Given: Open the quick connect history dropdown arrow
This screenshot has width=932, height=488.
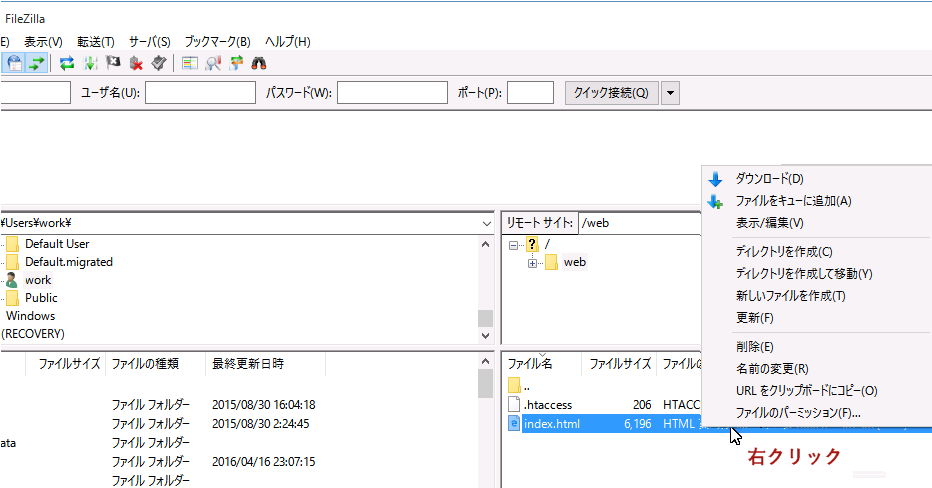Looking at the screenshot, I should pyautogui.click(x=670, y=93).
